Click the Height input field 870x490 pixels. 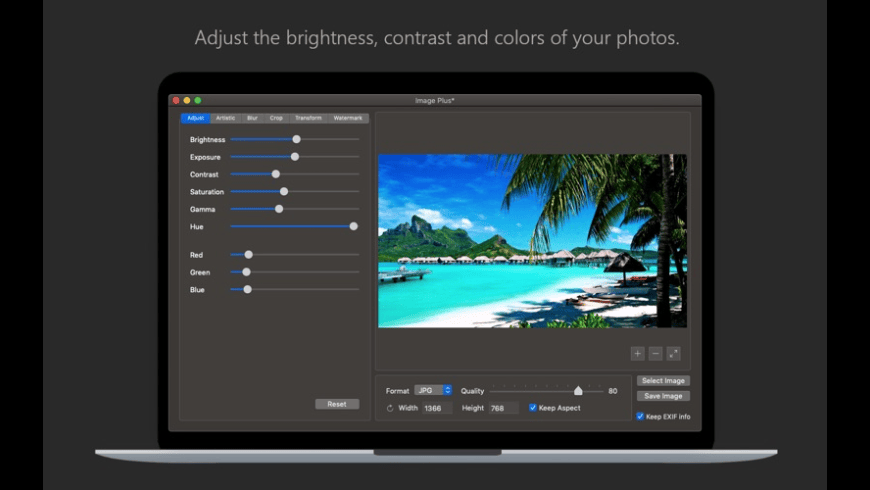pos(503,408)
